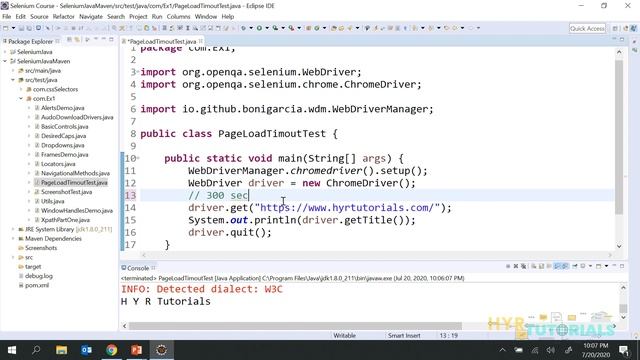
Task: Open File Explorer from the taskbar
Action: point(62,350)
